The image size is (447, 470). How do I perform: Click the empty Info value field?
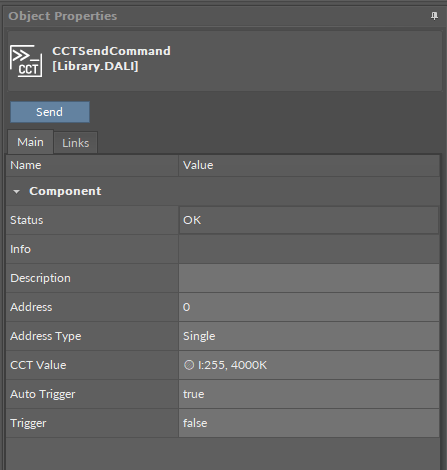coord(309,249)
